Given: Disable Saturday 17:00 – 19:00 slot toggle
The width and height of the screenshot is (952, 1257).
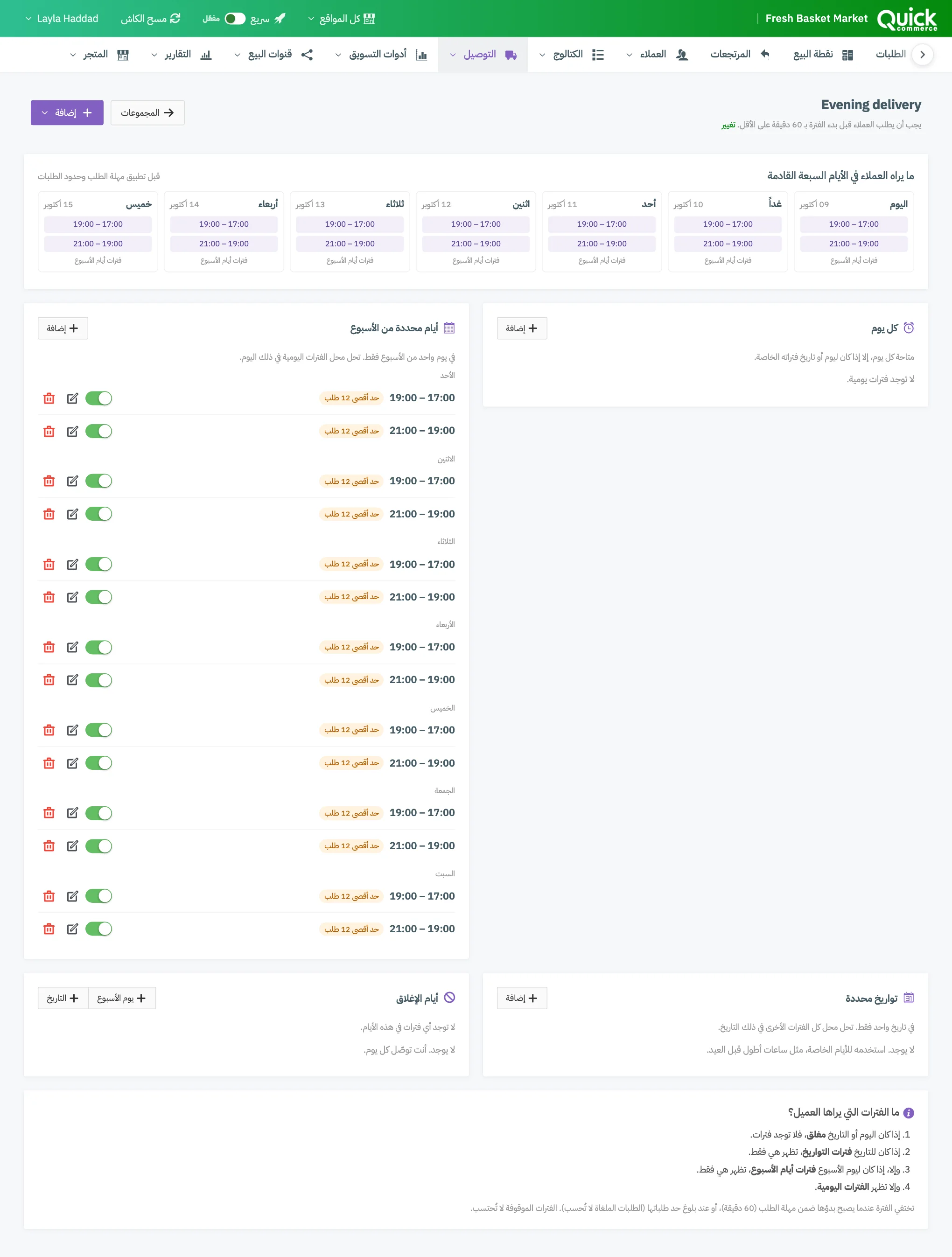Looking at the screenshot, I should coord(99,896).
